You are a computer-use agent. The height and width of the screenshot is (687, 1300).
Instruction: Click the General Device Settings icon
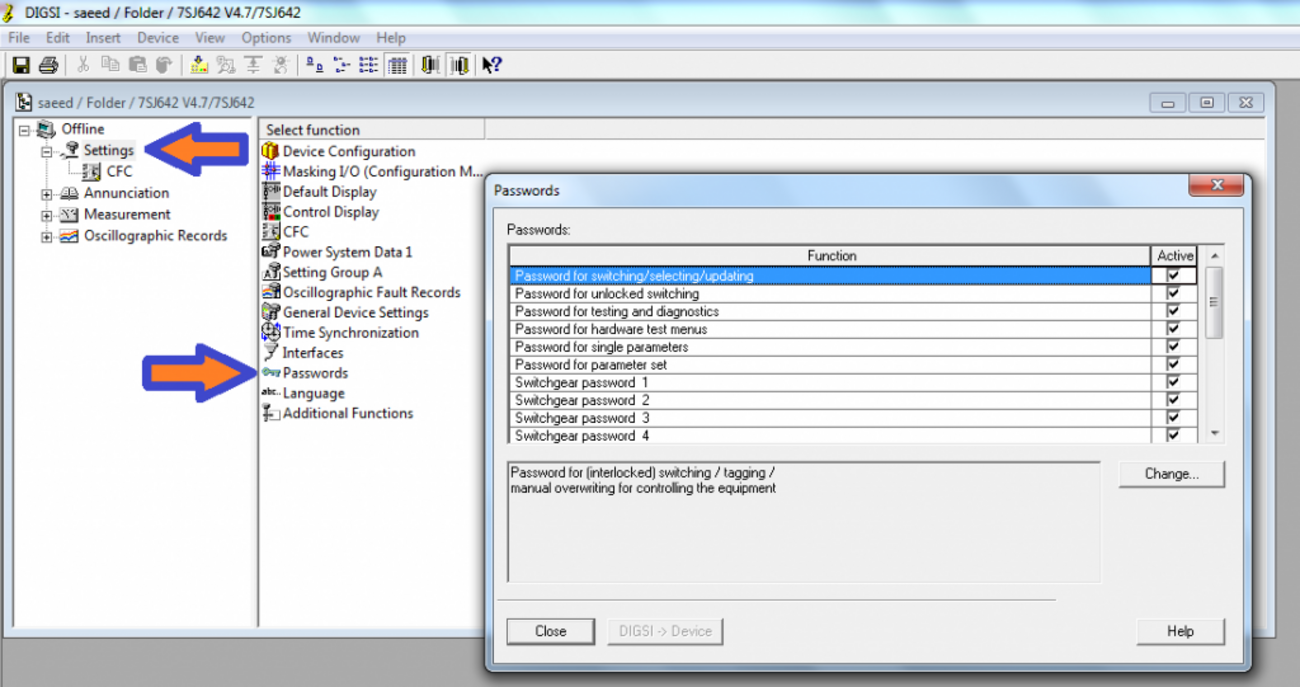click(x=270, y=312)
